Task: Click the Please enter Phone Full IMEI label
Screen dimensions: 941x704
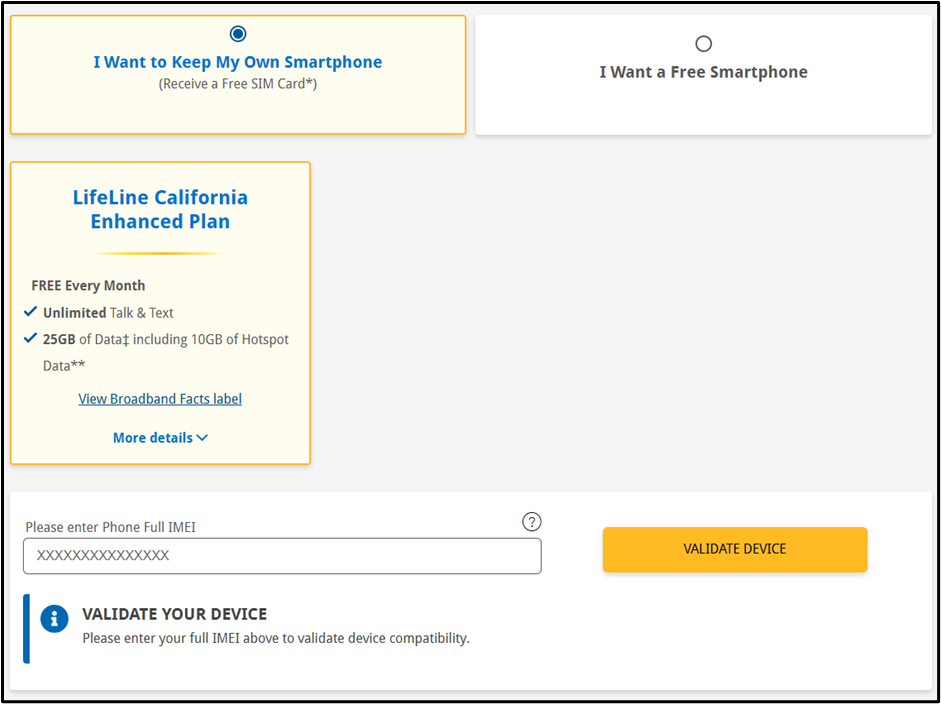Action: click(x=110, y=528)
